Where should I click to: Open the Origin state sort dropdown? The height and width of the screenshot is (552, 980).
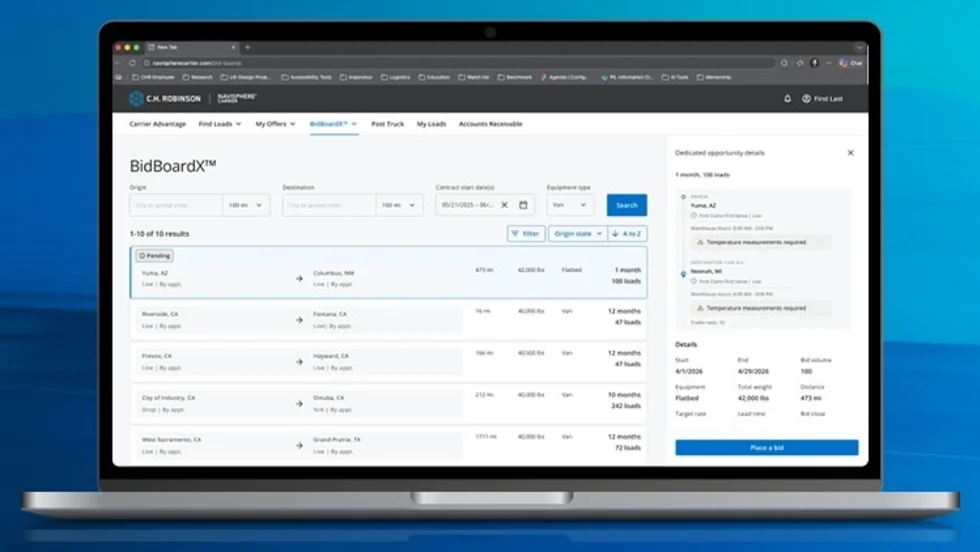coord(578,234)
